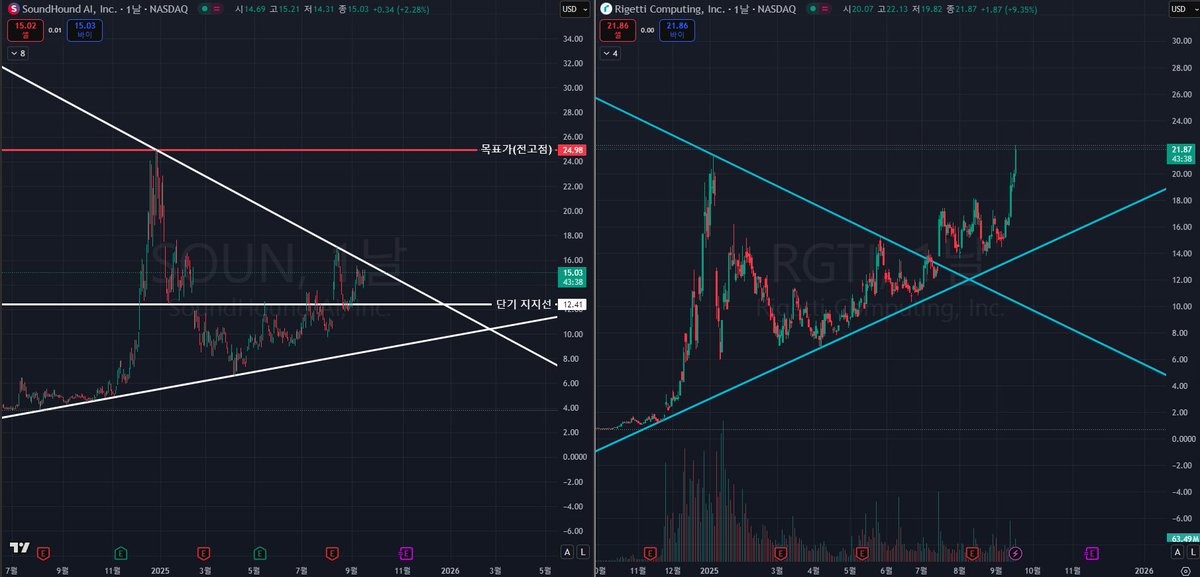Open red earnings marker near 11월 on Rigetti chart

[x=652, y=552]
